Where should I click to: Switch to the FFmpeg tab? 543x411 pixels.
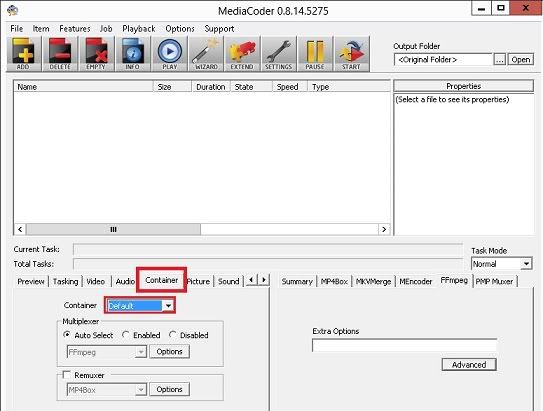coord(454,280)
